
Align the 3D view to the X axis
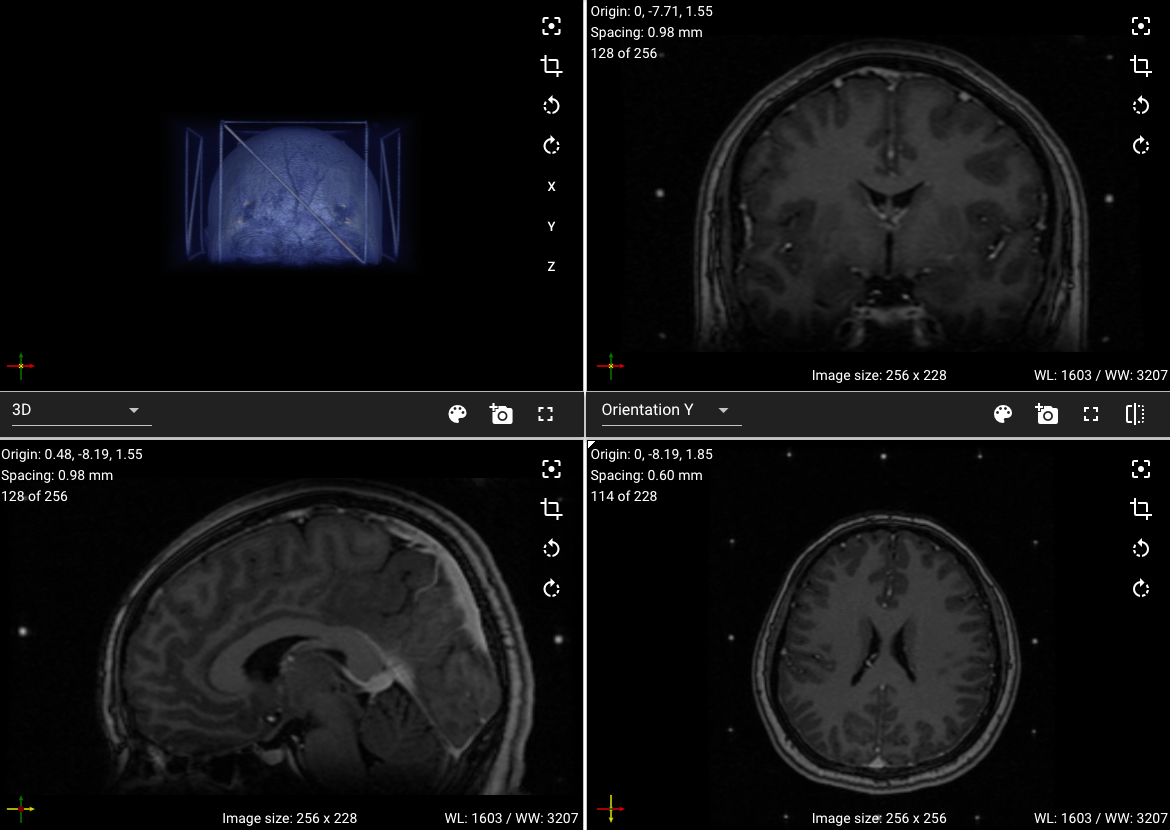tap(551, 186)
